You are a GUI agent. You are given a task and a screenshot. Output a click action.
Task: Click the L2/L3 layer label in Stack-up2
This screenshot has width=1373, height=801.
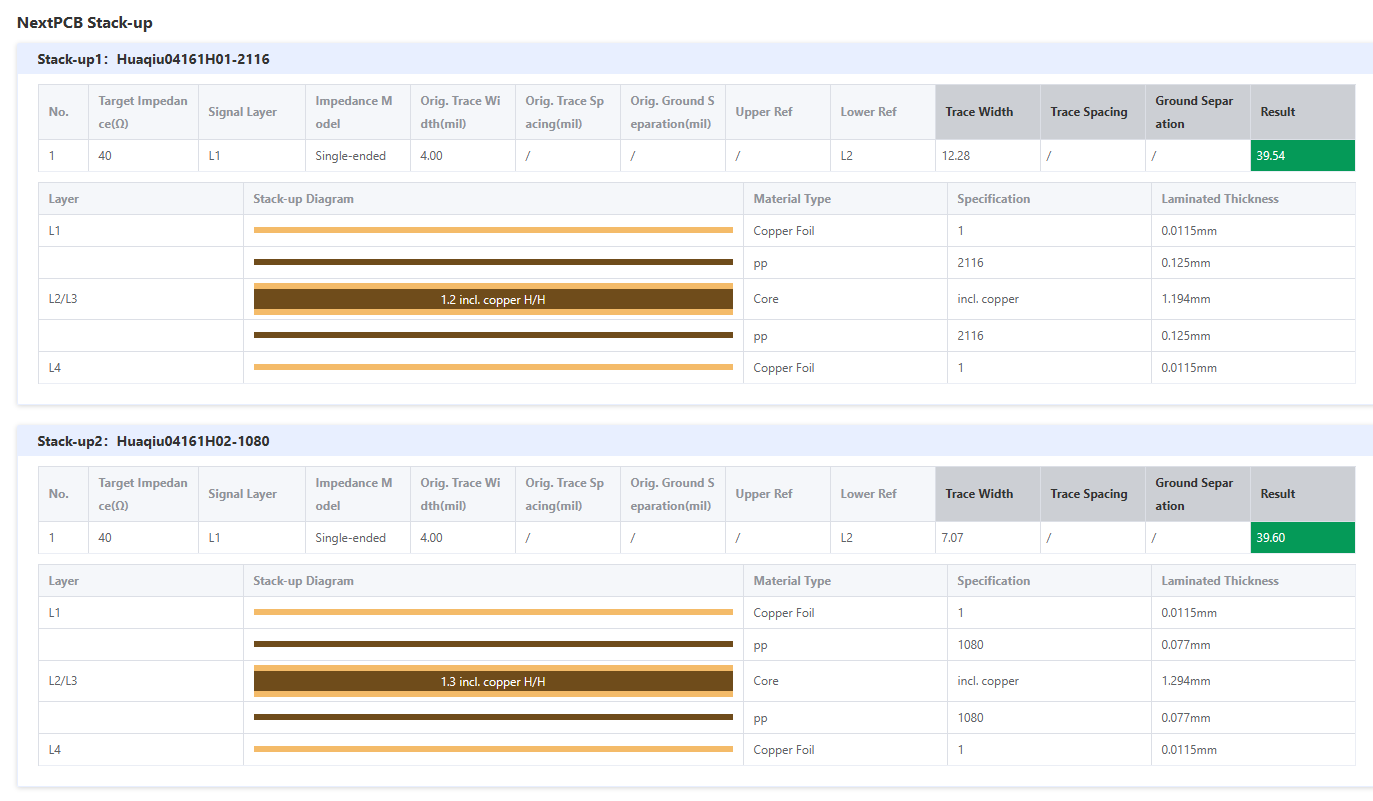click(63, 681)
